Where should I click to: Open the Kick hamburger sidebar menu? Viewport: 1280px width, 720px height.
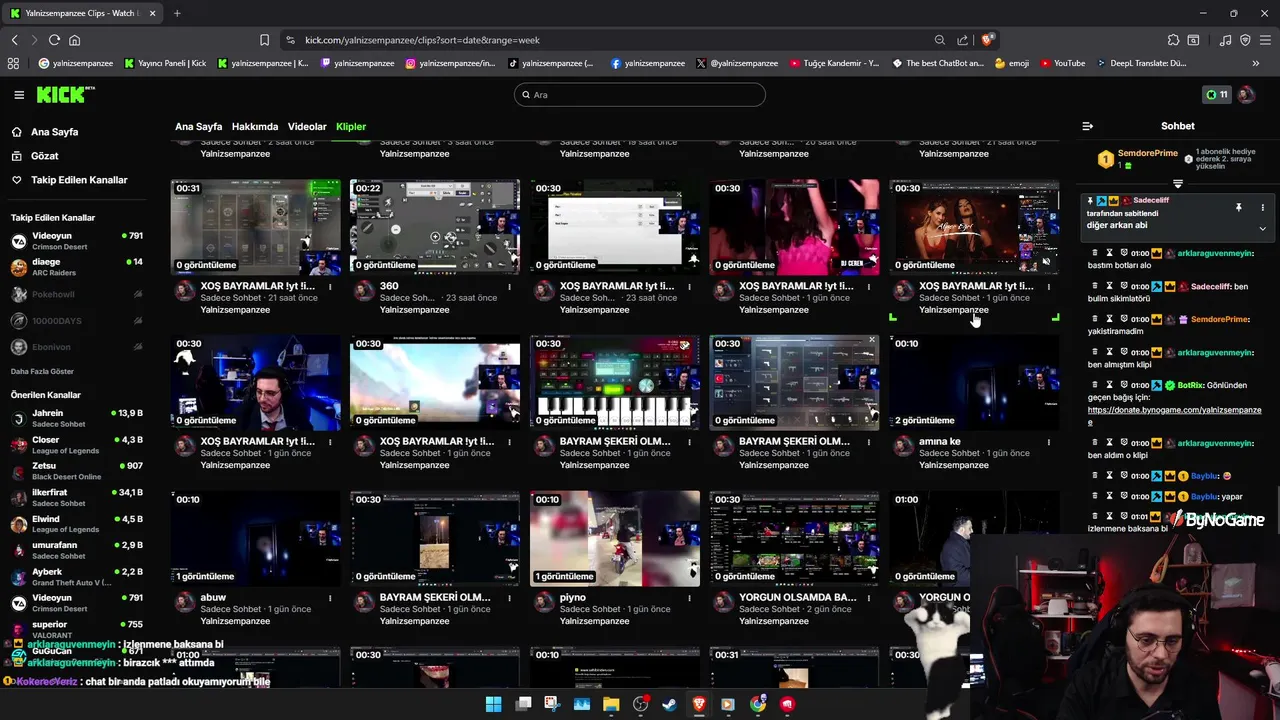(x=19, y=95)
